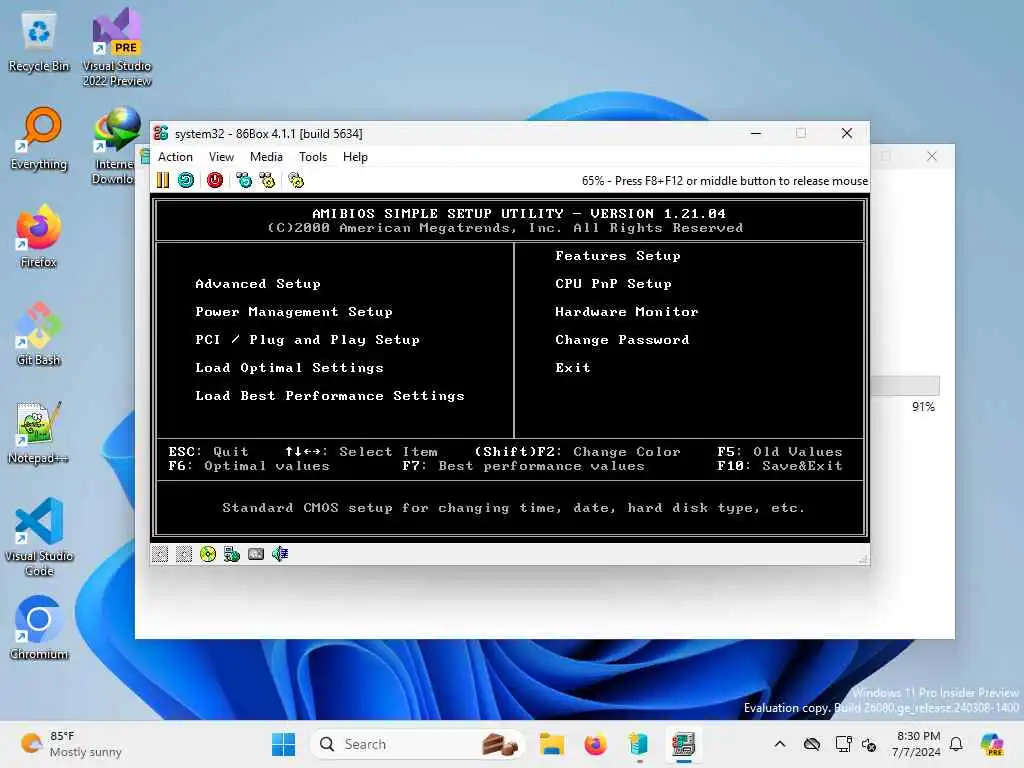
Task: Click the F6: Optimal values hint
Action: click(249, 466)
